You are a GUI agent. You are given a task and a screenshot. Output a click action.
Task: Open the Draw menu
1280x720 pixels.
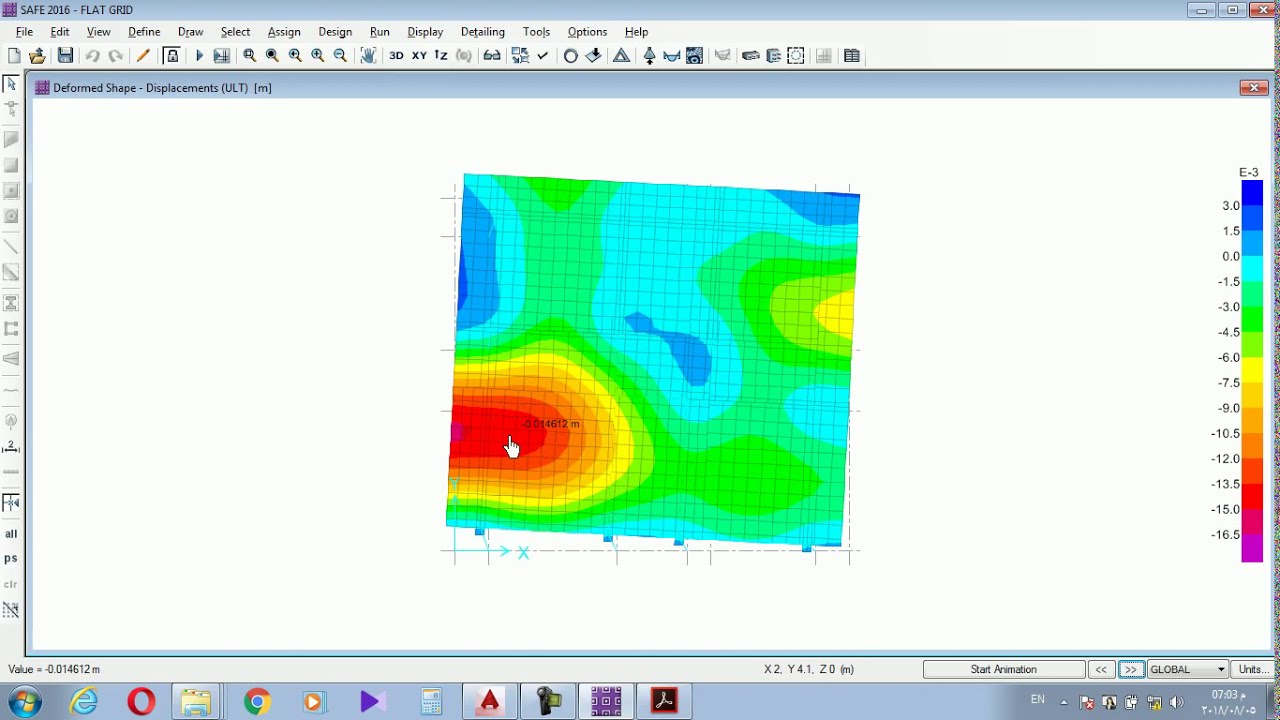[190, 32]
